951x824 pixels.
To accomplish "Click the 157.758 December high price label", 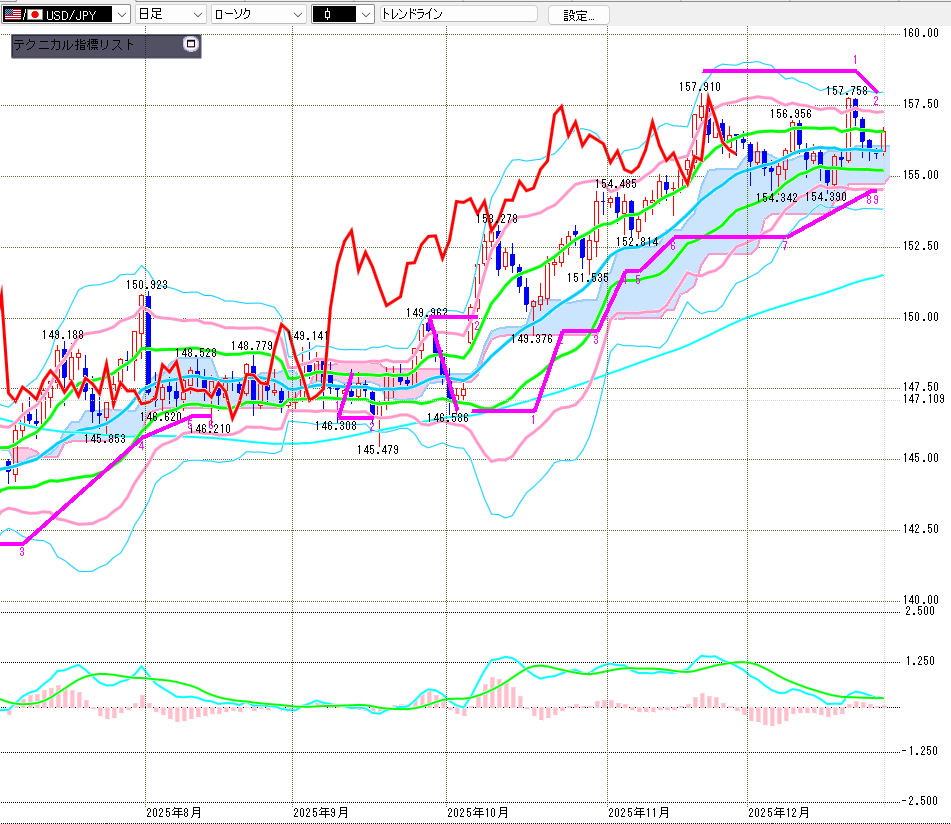I will [x=846, y=91].
